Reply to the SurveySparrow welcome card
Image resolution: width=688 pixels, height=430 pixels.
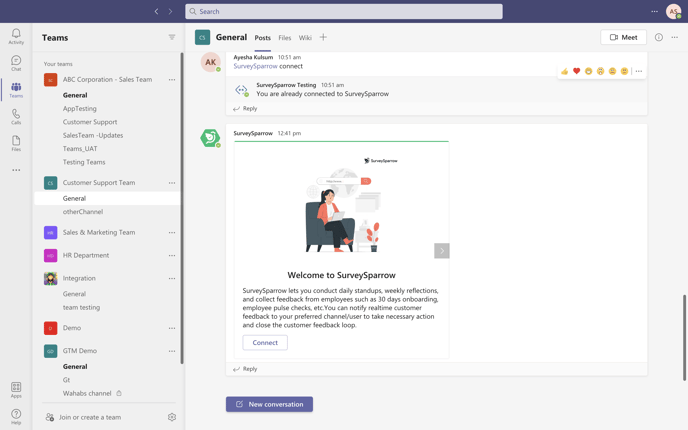tap(245, 369)
